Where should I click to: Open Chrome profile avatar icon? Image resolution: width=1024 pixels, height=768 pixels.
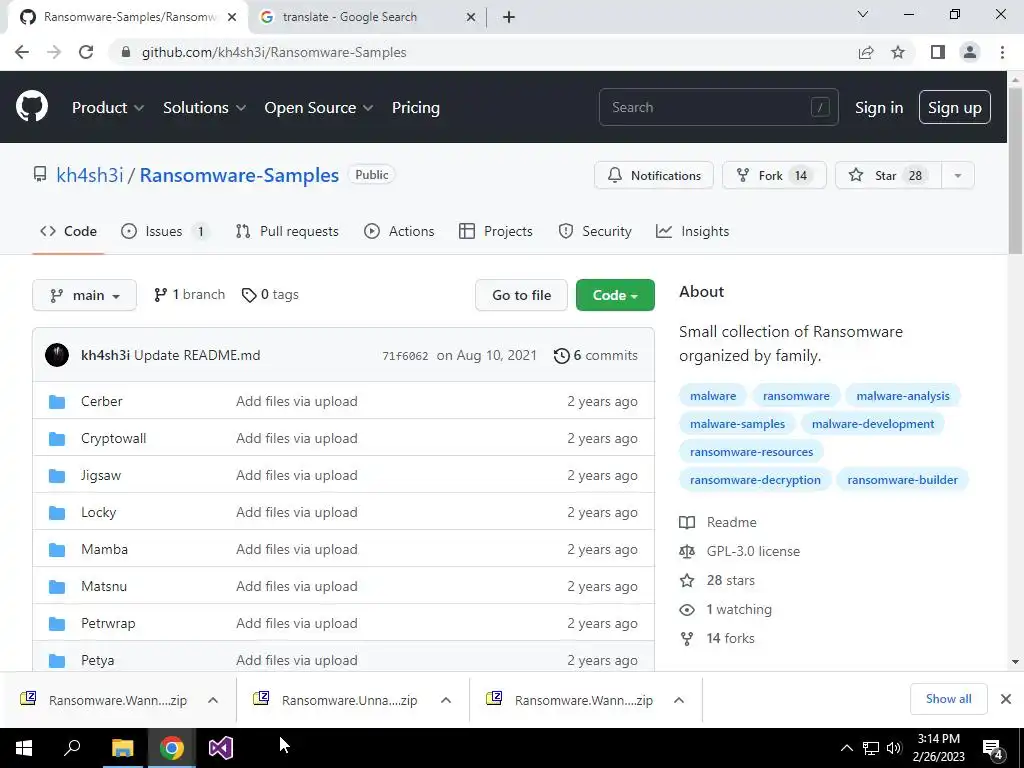tap(970, 52)
